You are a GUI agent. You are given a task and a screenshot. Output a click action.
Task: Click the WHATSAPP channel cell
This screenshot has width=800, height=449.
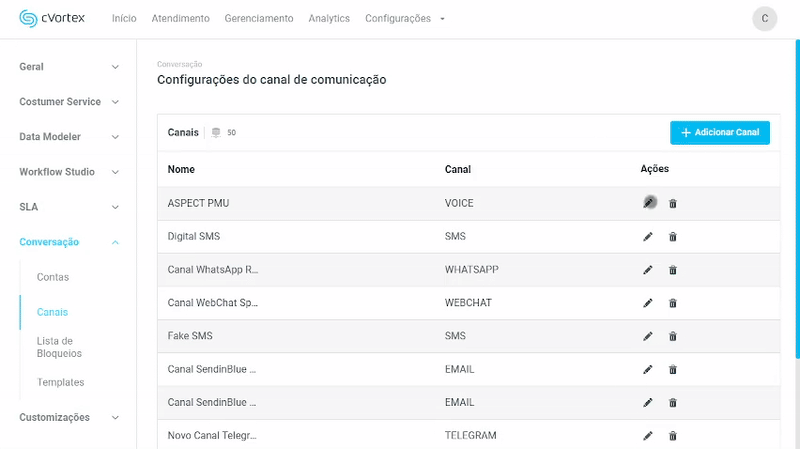[471, 269]
